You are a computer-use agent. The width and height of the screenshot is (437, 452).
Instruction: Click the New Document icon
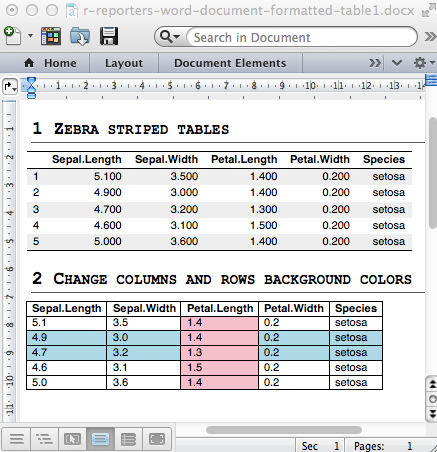click(x=12, y=36)
